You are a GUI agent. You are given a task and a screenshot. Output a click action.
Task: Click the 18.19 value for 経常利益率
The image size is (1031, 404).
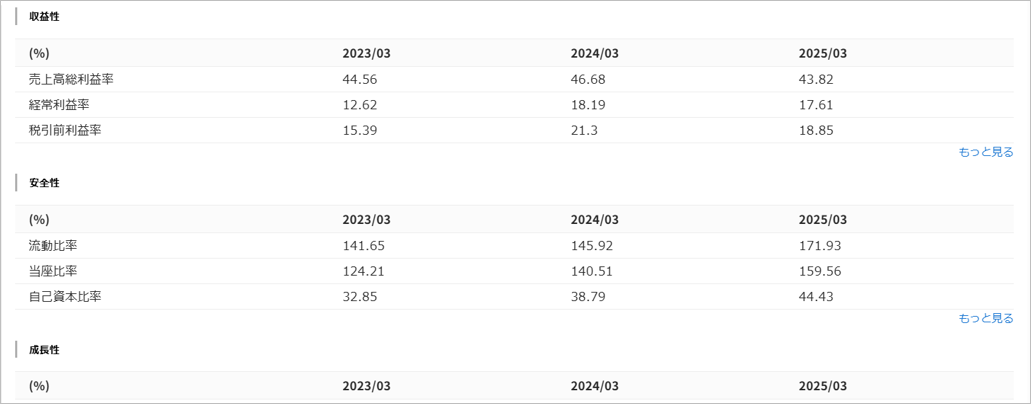588,105
